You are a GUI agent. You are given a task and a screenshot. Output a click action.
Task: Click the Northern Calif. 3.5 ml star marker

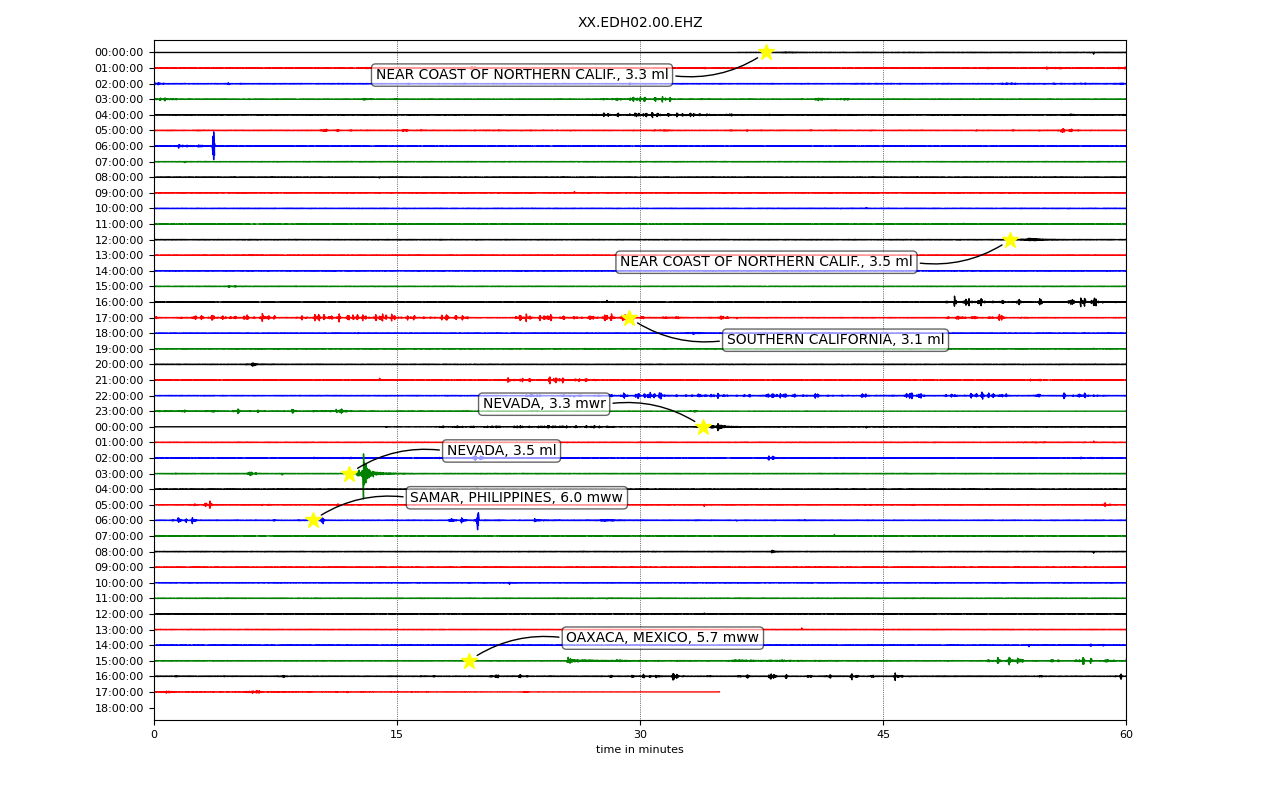[1010, 240]
